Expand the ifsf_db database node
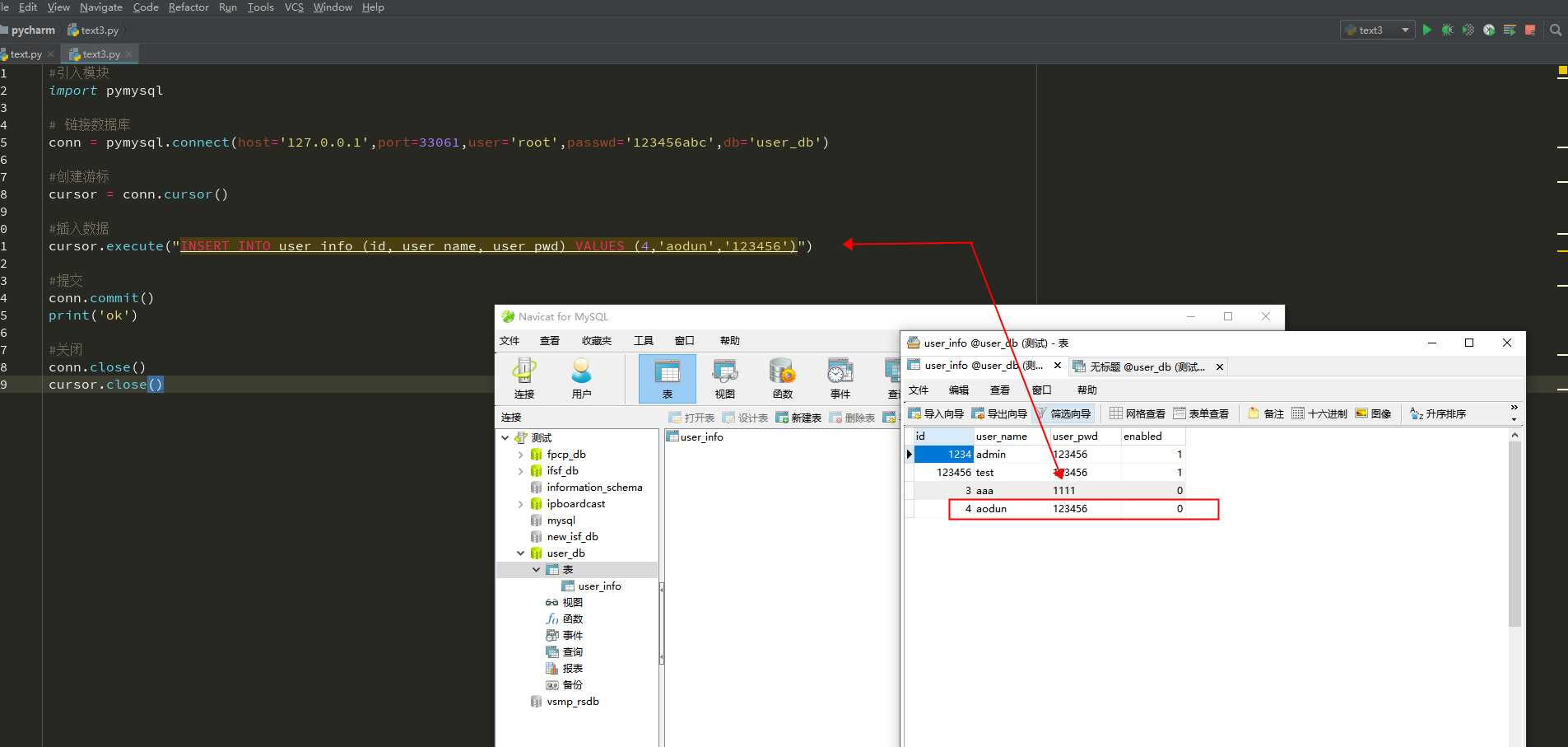The height and width of the screenshot is (747, 1568). pos(520,471)
